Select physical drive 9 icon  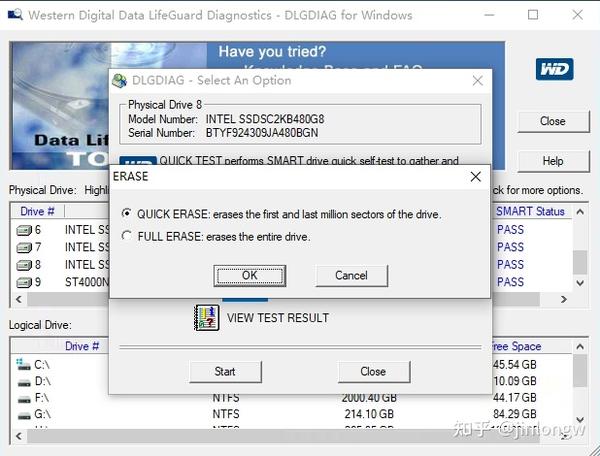tap(24, 283)
